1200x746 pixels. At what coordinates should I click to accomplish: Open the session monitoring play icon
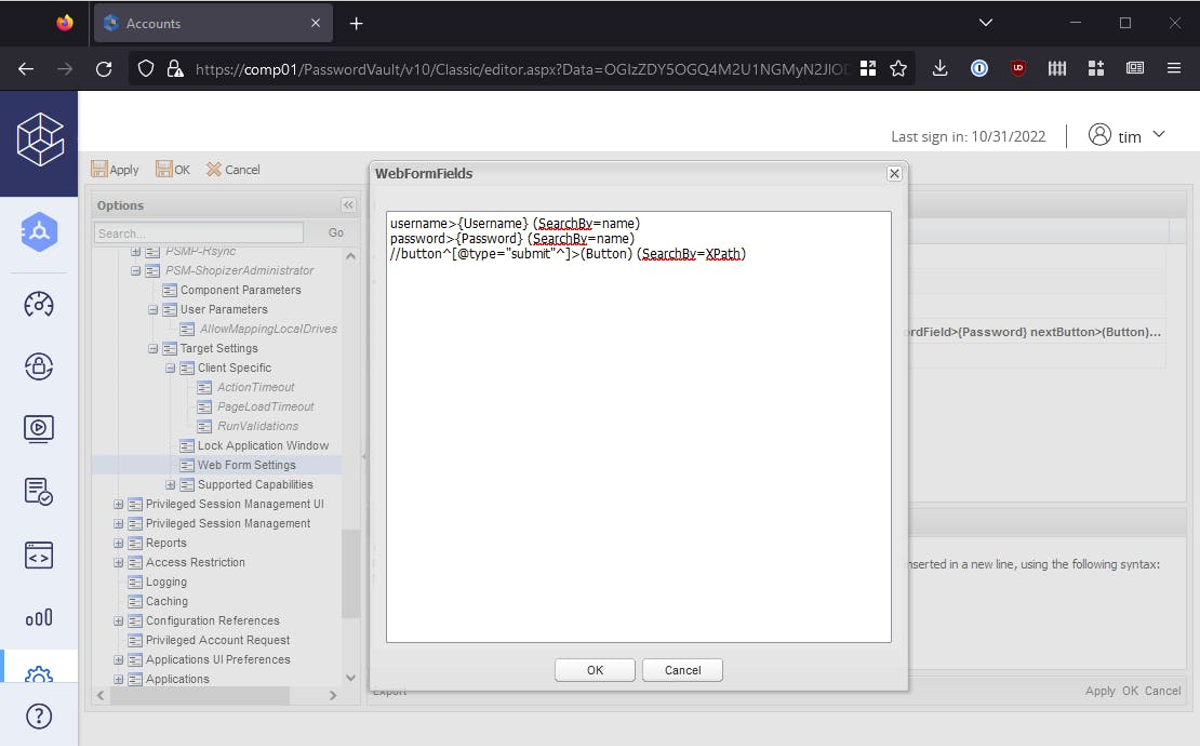pos(38,429)
